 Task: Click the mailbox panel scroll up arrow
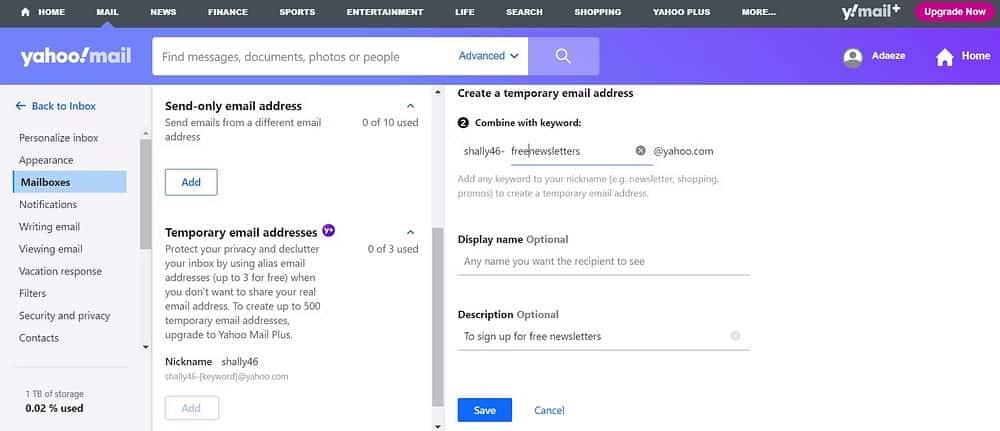[x=438, y=92]
